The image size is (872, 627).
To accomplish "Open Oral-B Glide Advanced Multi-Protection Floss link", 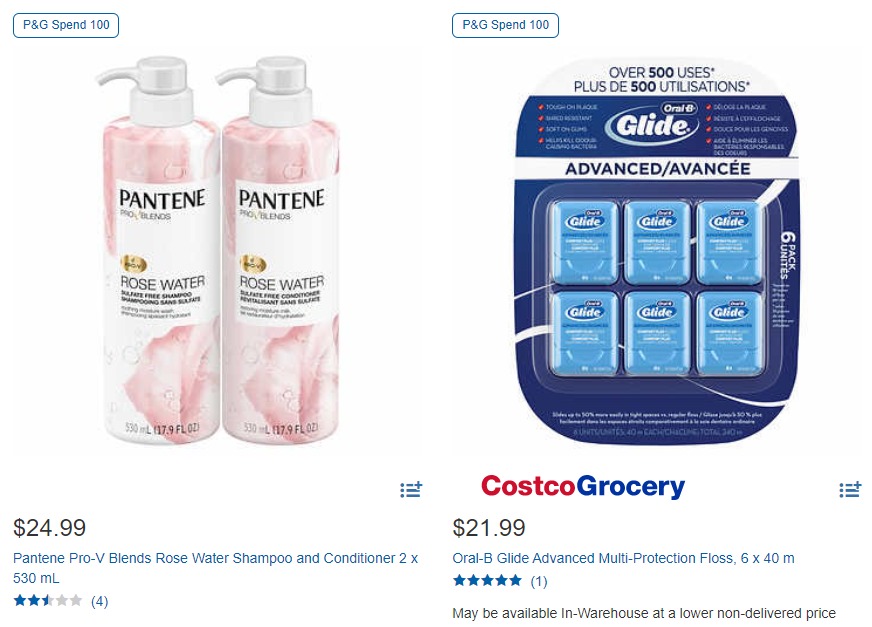I will point(623,558).
